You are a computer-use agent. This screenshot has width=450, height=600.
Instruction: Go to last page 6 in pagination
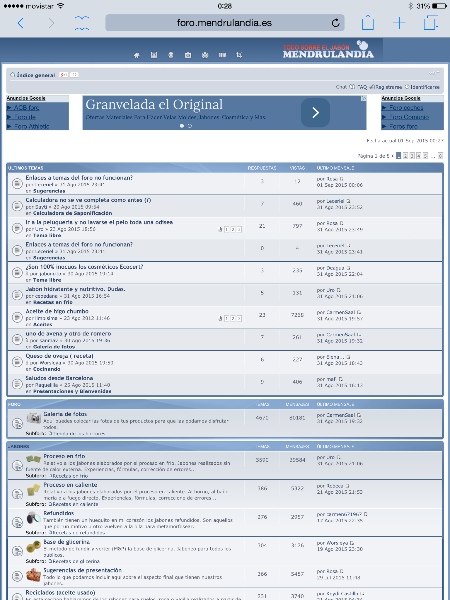pyautogui.click(x=440, y=156)
